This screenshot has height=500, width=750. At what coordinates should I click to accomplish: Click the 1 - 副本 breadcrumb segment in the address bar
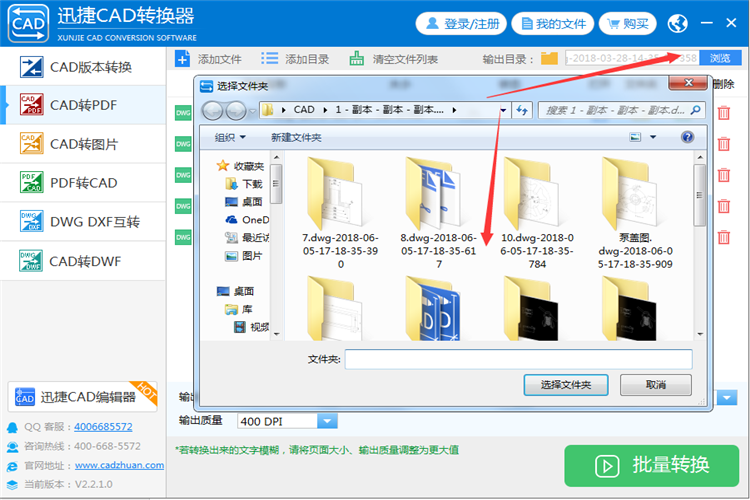coord(389,110)
